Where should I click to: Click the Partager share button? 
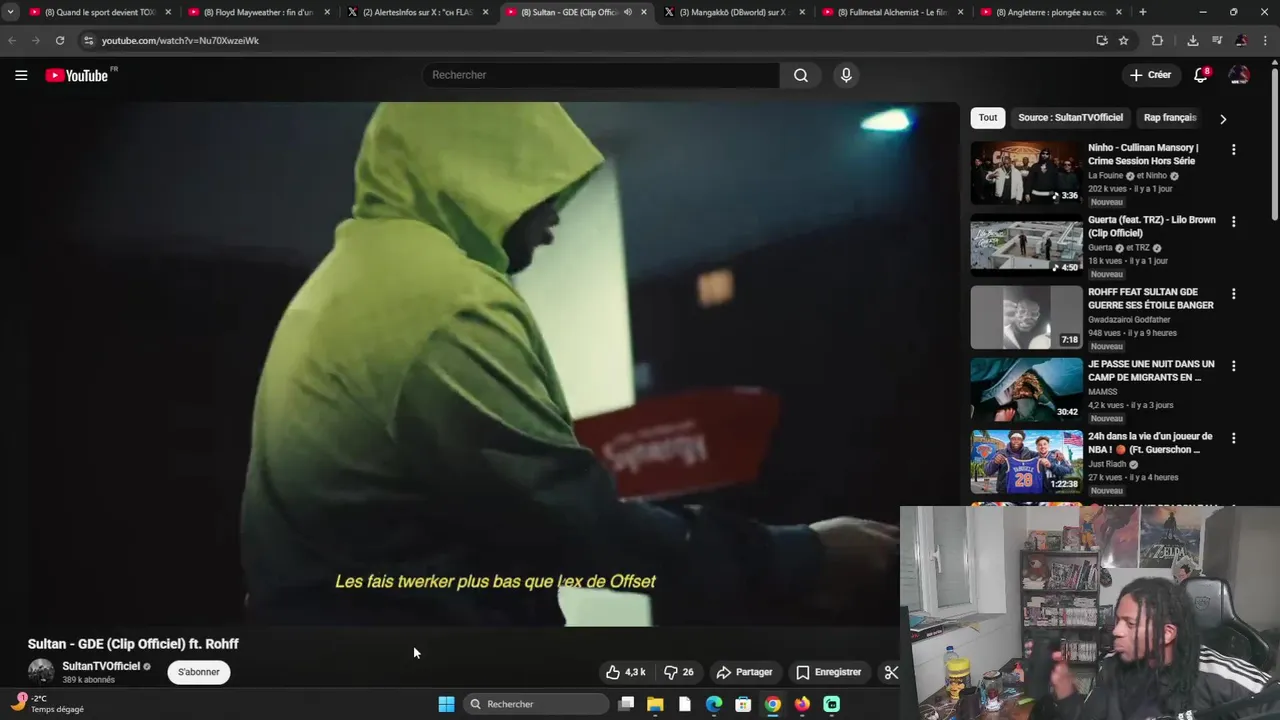pos(745,672)
